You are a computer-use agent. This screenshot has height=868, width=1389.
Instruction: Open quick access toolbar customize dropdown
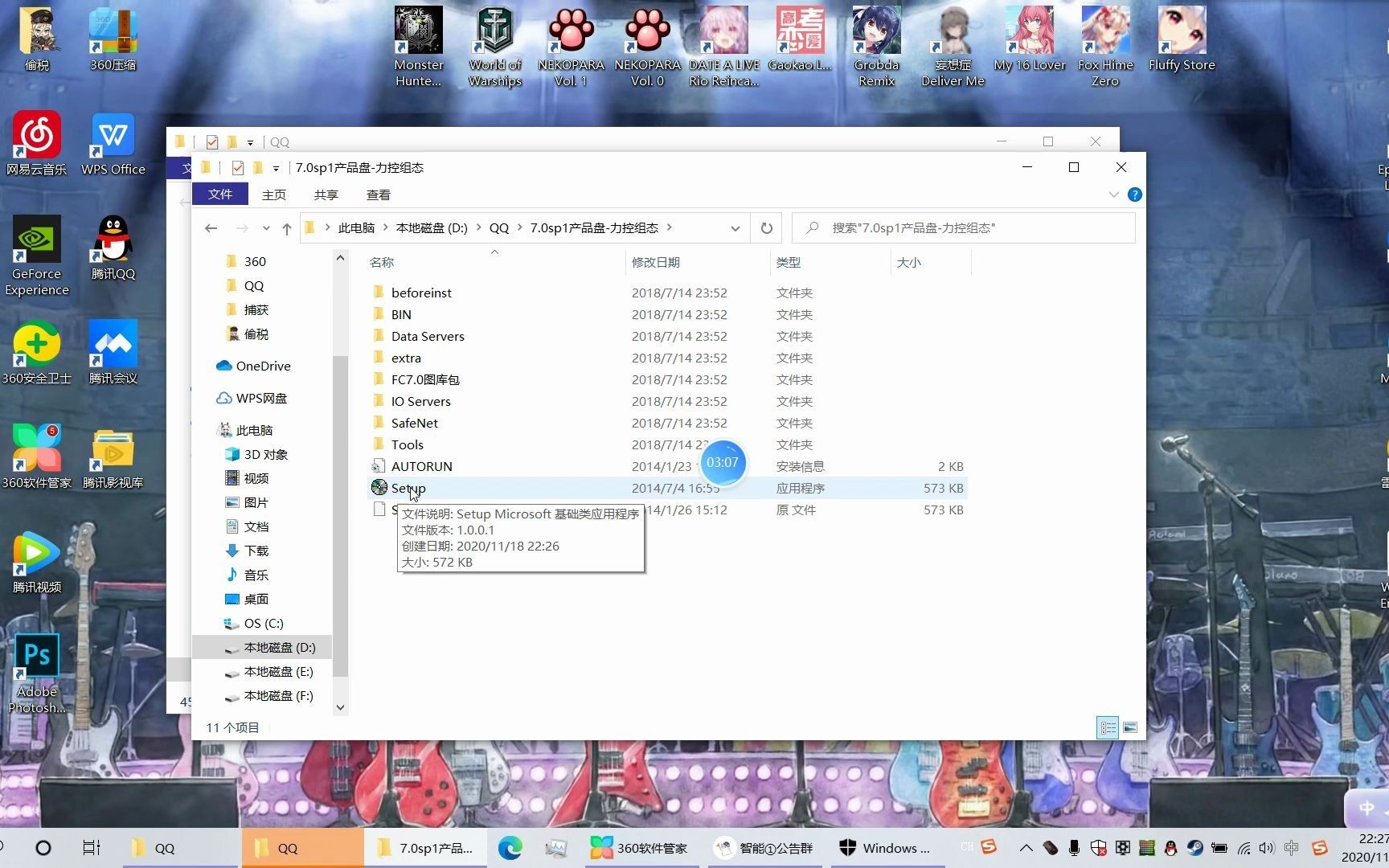point(276,168)
